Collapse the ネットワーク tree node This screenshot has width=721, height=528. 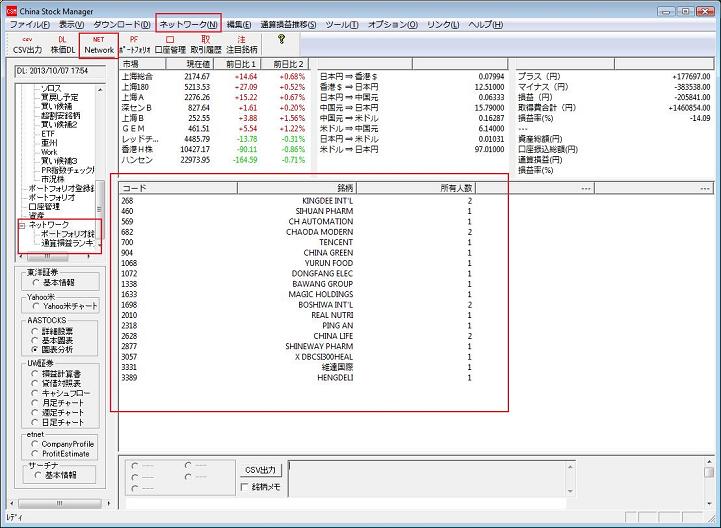[23, 225]
